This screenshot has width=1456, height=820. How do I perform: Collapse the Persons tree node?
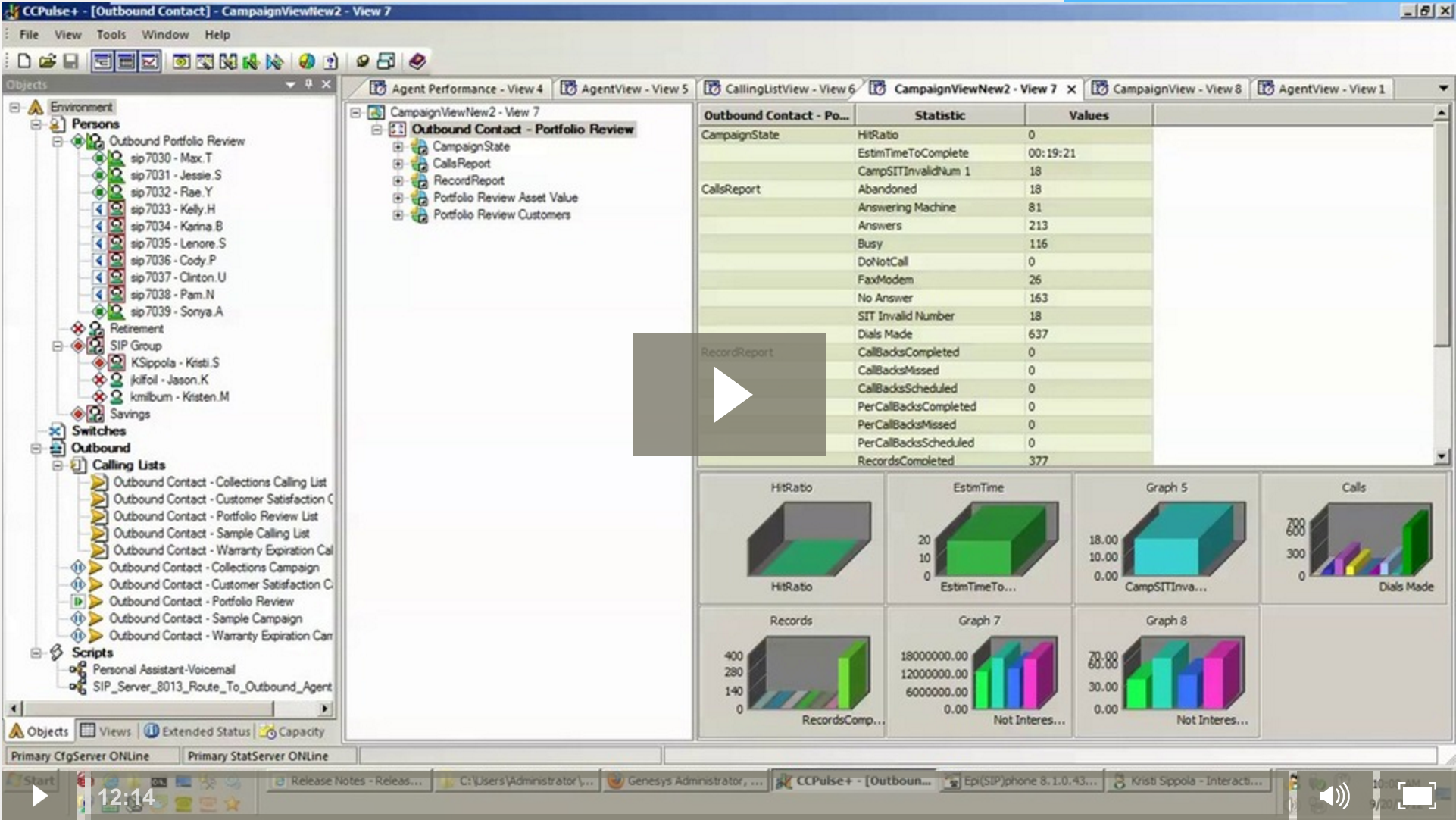tap(36, 124)
